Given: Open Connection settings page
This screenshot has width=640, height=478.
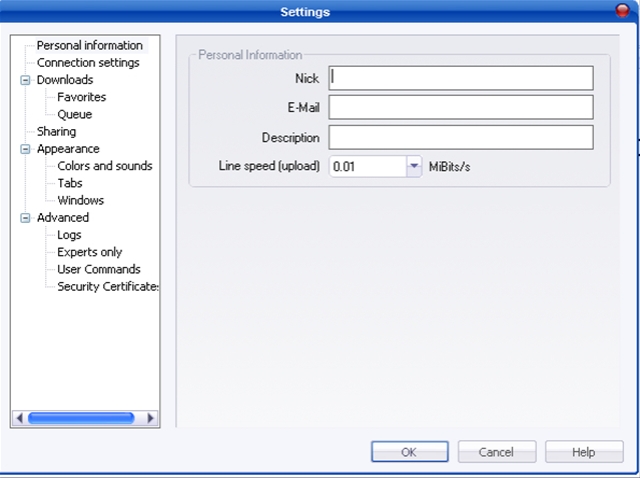Looking at the screenshot, I should pyautogui.click(x=88, y=63).
